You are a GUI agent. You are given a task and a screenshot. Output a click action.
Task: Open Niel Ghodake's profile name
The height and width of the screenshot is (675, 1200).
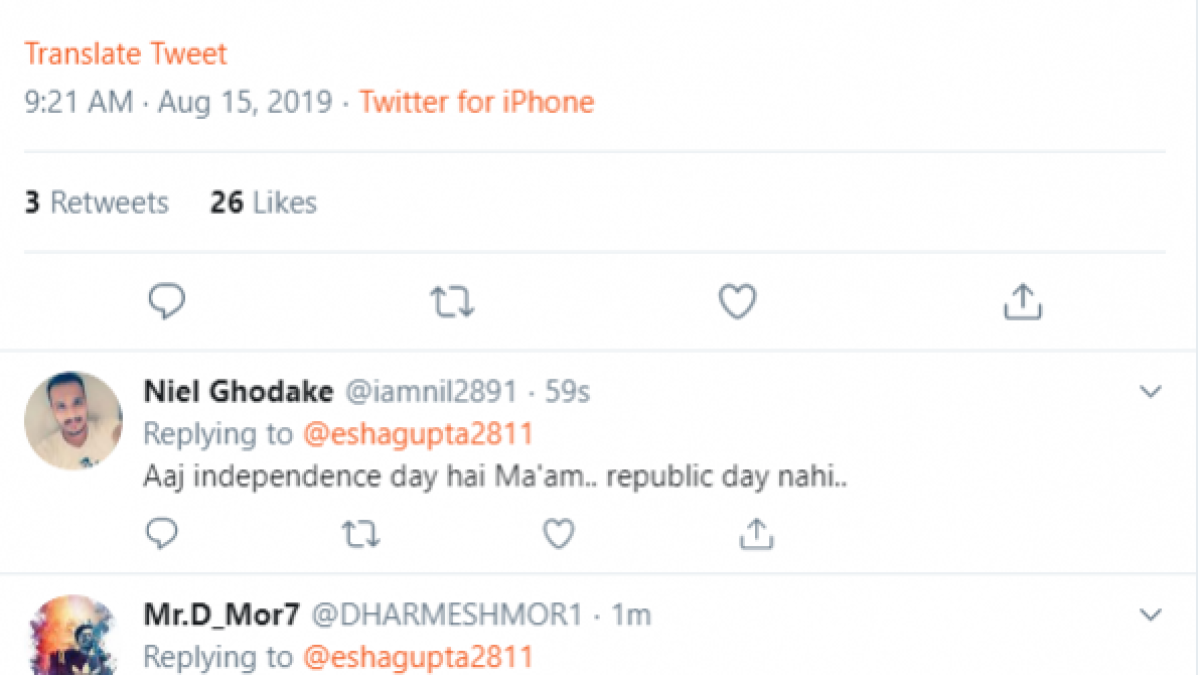point(239,391)
